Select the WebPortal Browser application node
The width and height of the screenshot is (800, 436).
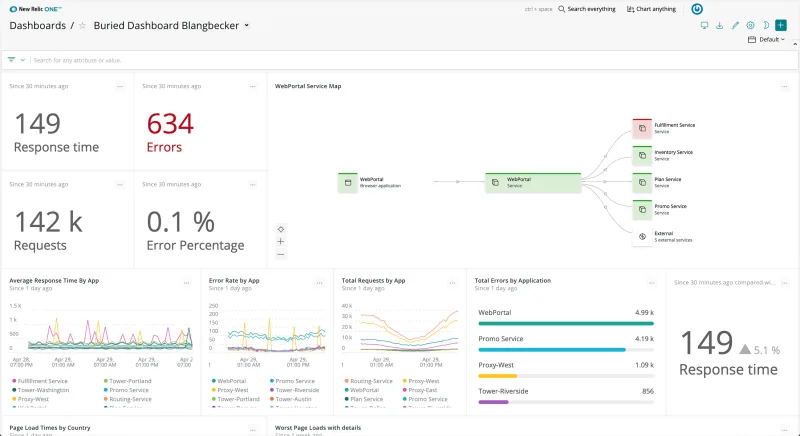(347, 183)
